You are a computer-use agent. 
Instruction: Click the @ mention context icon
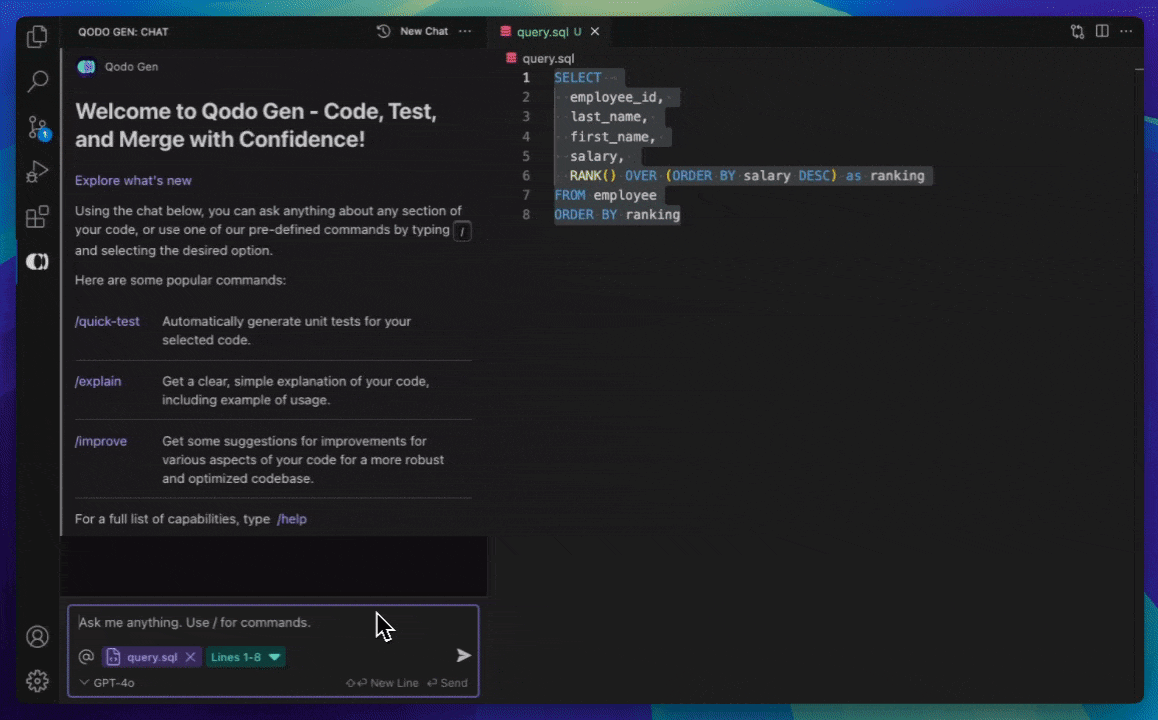pos(86,656)
